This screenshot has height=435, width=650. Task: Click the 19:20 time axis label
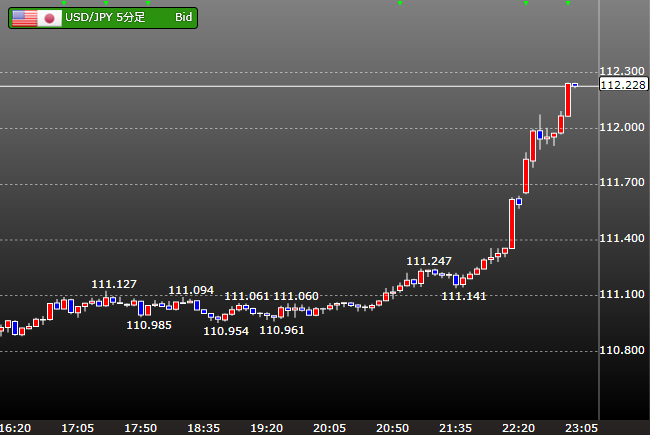tap(267, 428)
